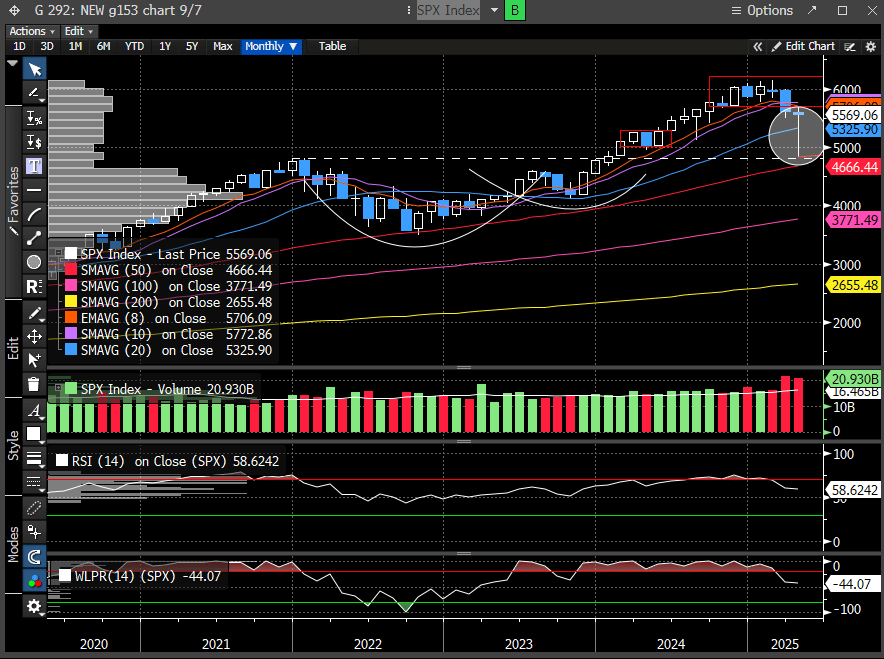Click the delete trash can icon
884x659 pixels.
click(34, 384)
